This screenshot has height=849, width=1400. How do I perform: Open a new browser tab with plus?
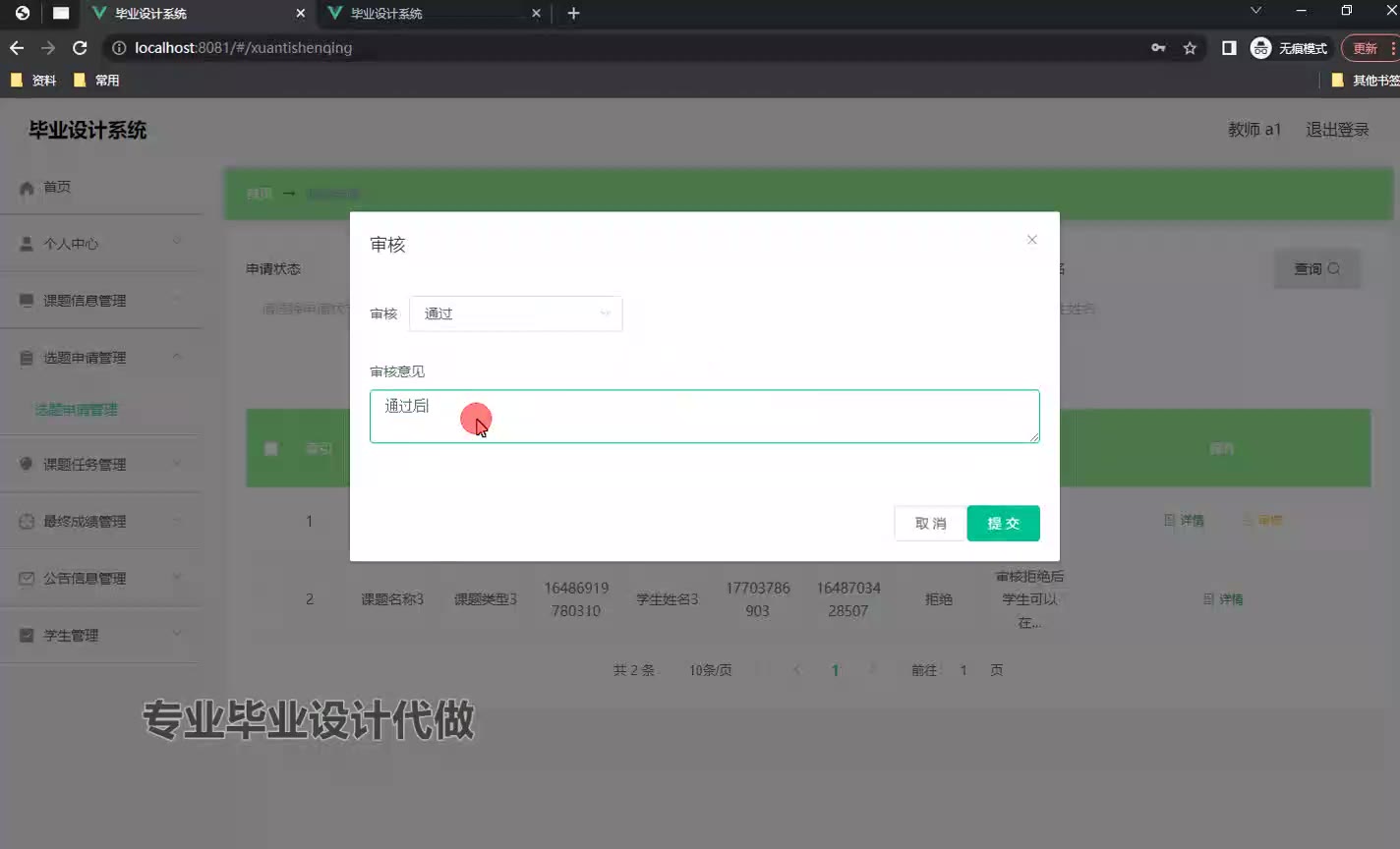573,14
